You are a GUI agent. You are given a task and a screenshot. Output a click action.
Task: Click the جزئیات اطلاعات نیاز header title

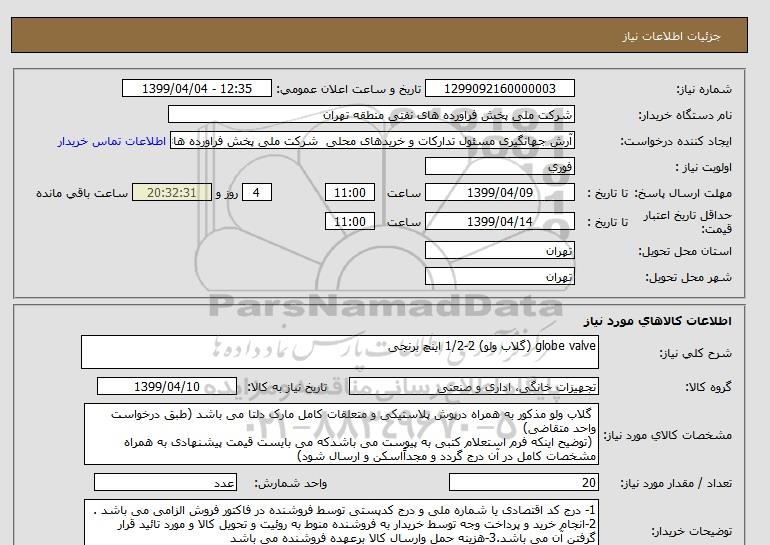[x=671, y=36]
